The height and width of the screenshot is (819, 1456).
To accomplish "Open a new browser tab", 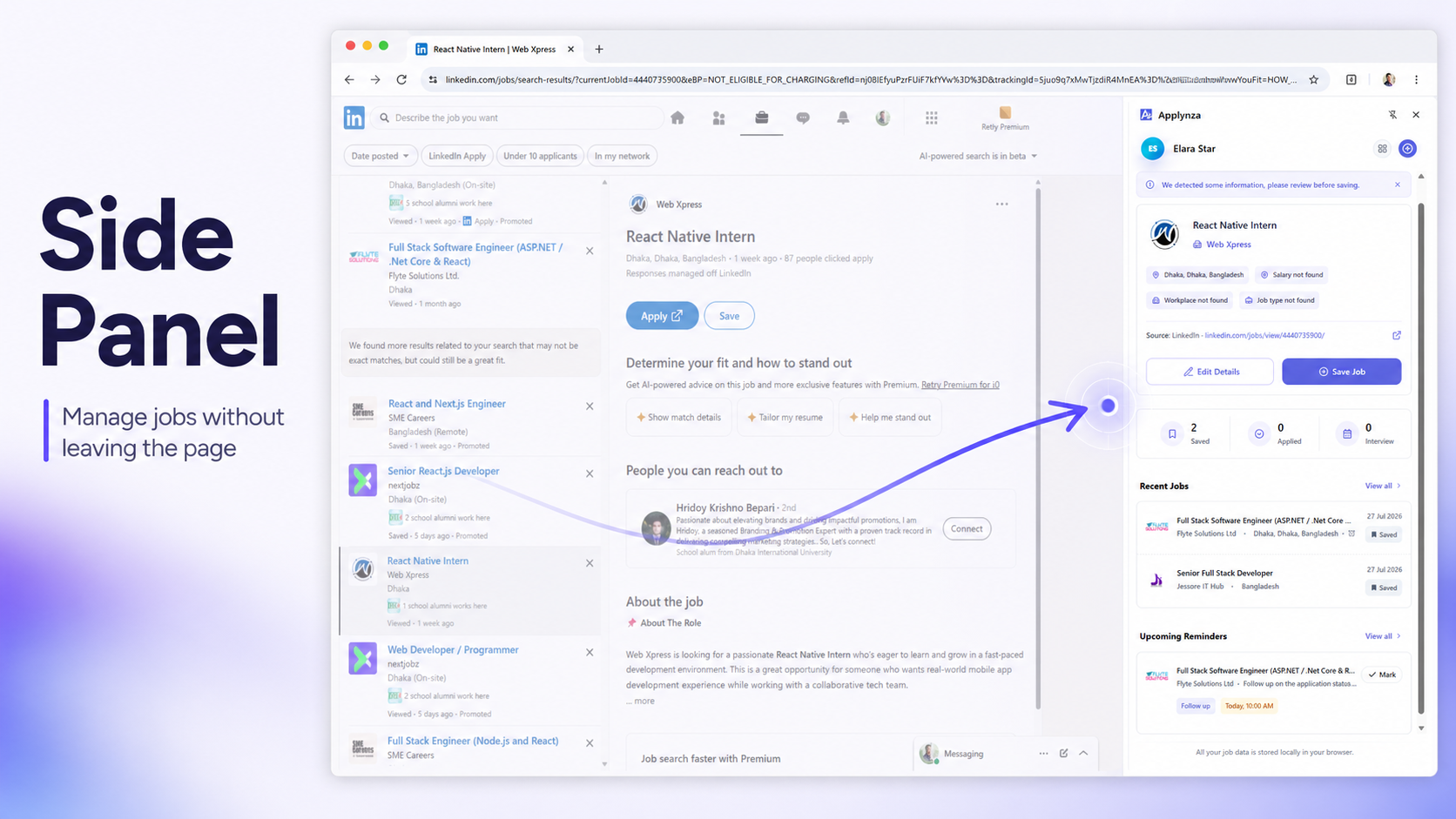I will pyautogui.click(x=599, y=49).
